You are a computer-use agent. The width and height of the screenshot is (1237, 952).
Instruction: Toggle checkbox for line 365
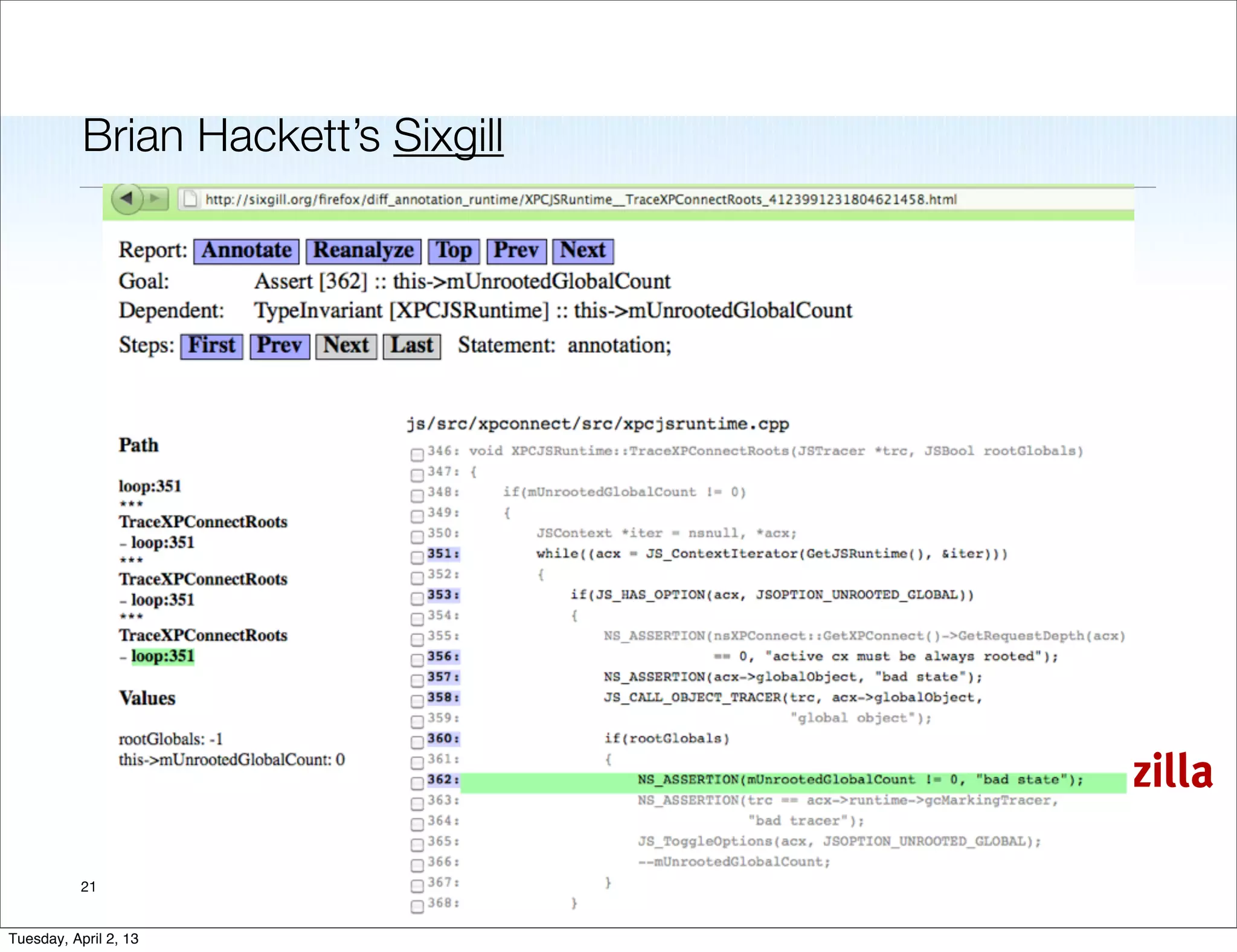click(x=417, y=844)
